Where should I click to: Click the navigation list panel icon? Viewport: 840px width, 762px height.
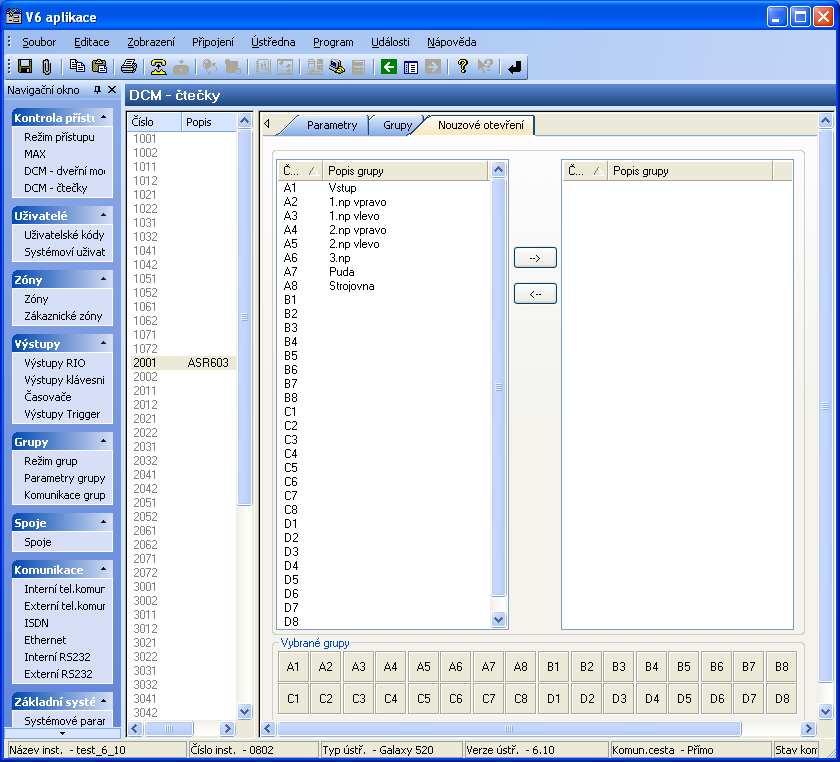point(411,66)
